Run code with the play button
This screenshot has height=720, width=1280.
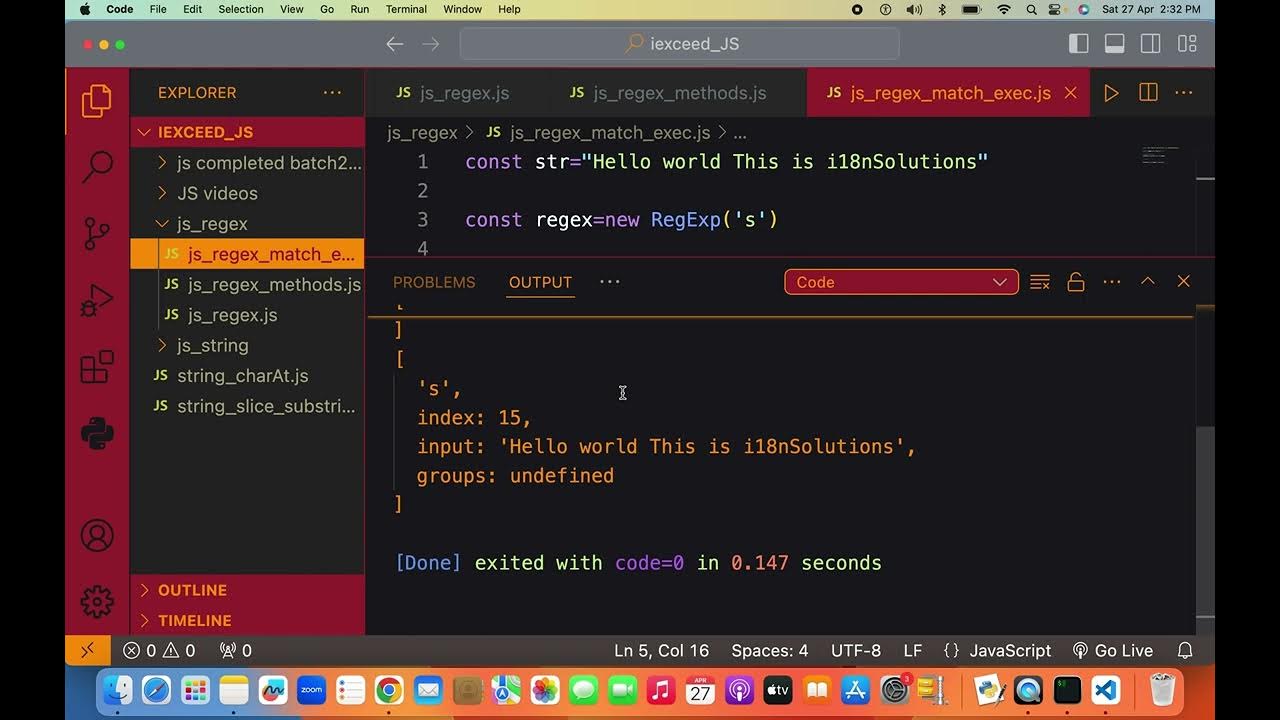click(1111, 93)
